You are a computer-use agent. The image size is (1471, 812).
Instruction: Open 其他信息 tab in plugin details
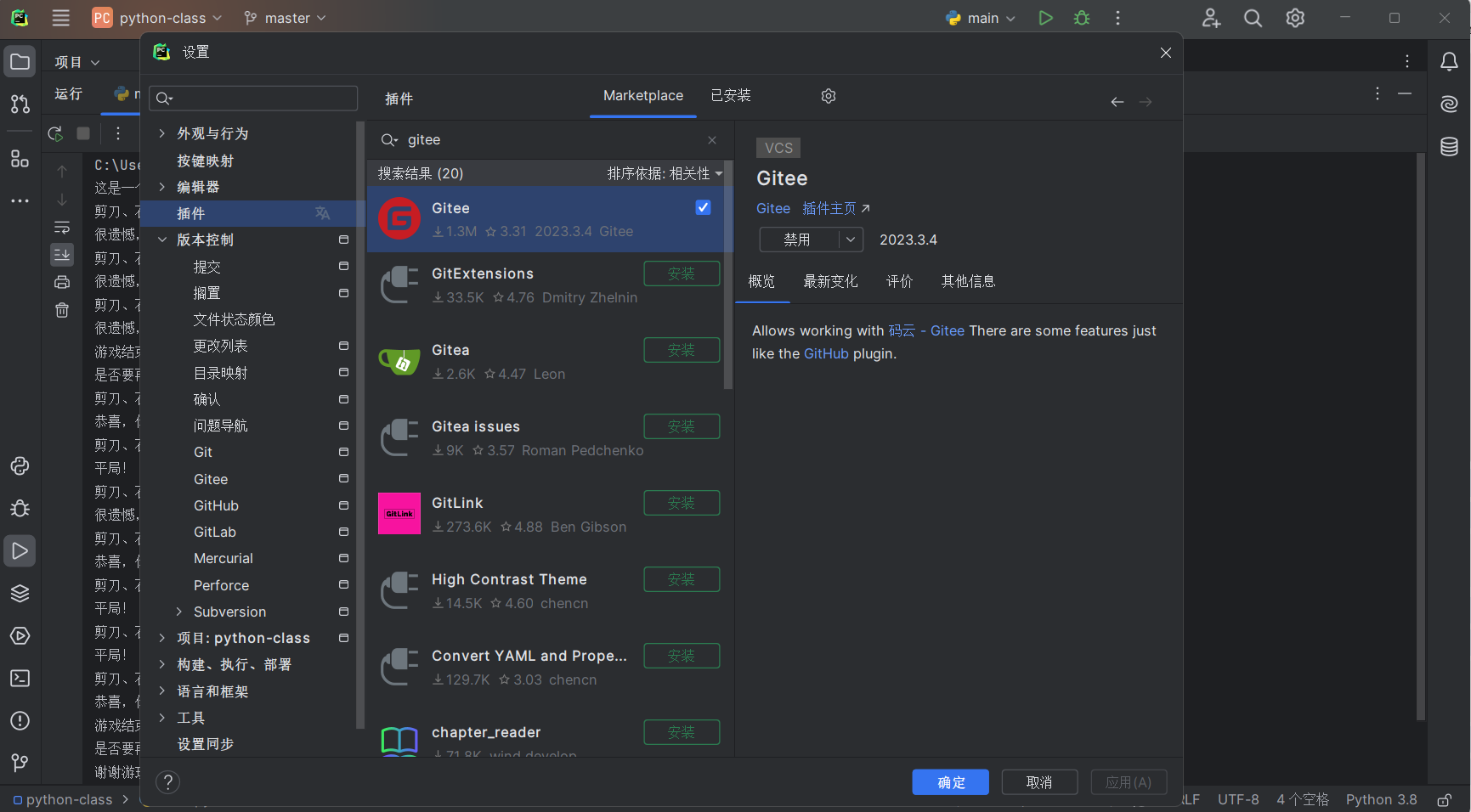point(968,281)
